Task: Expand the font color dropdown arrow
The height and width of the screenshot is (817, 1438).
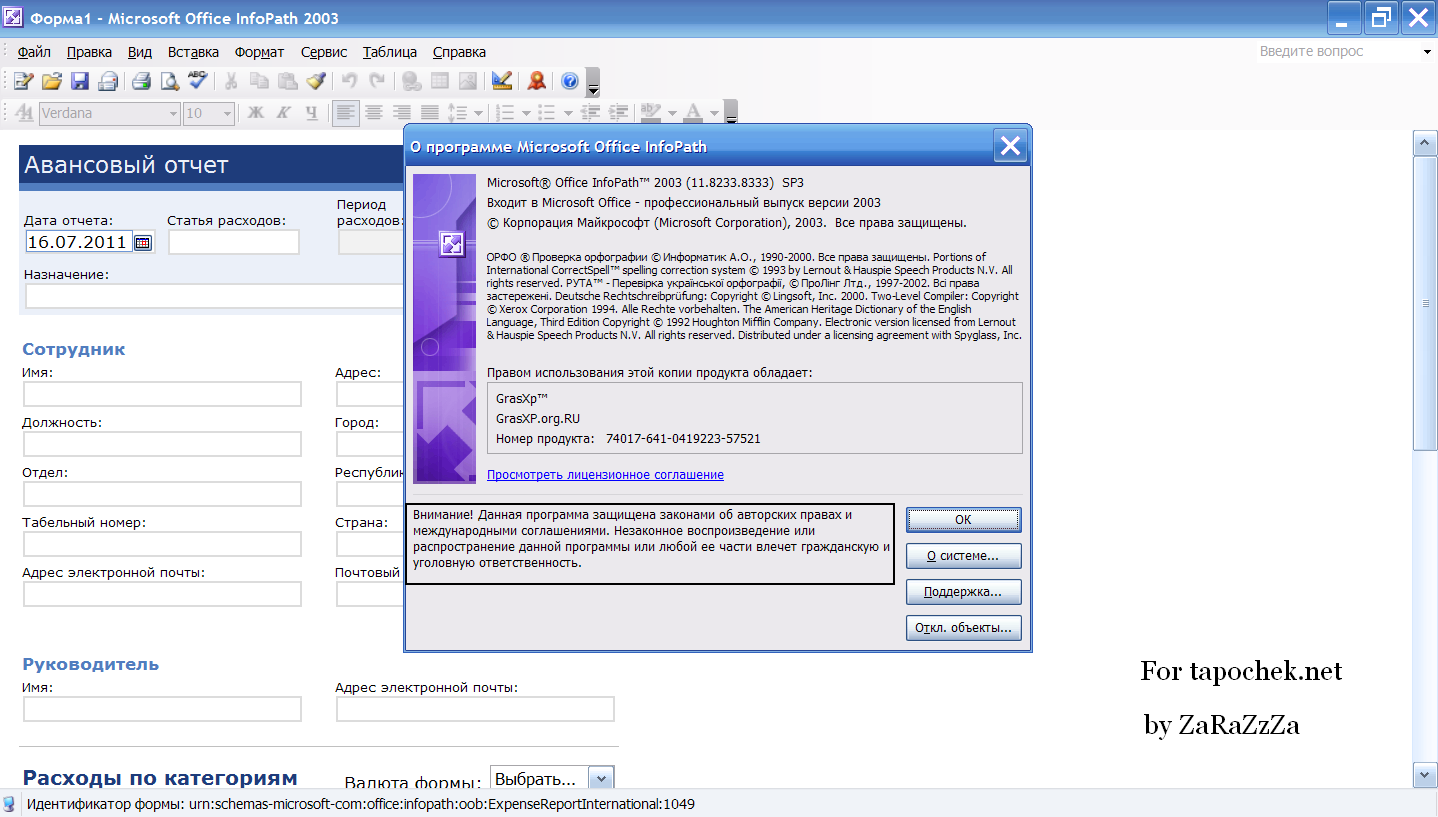Action: tap(714, 113)
